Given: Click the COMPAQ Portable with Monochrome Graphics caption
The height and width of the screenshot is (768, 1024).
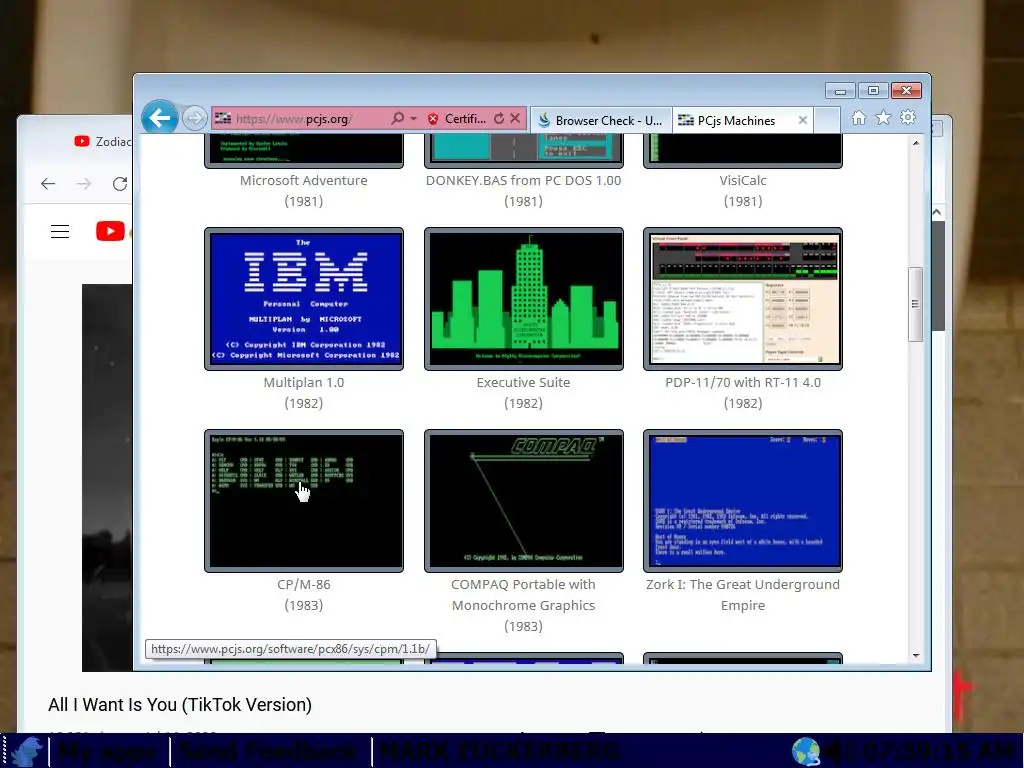Looking at the screenshot, I should (523, 595).
